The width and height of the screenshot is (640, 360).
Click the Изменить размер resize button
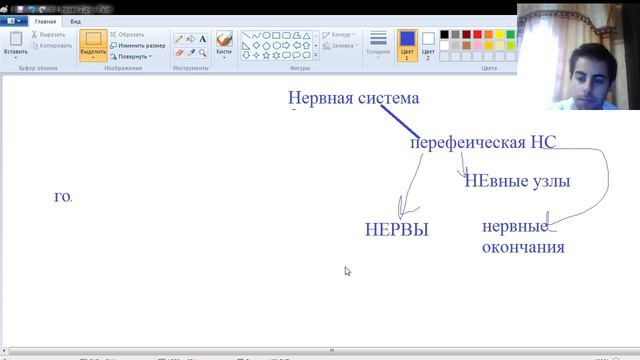[138, 46]
